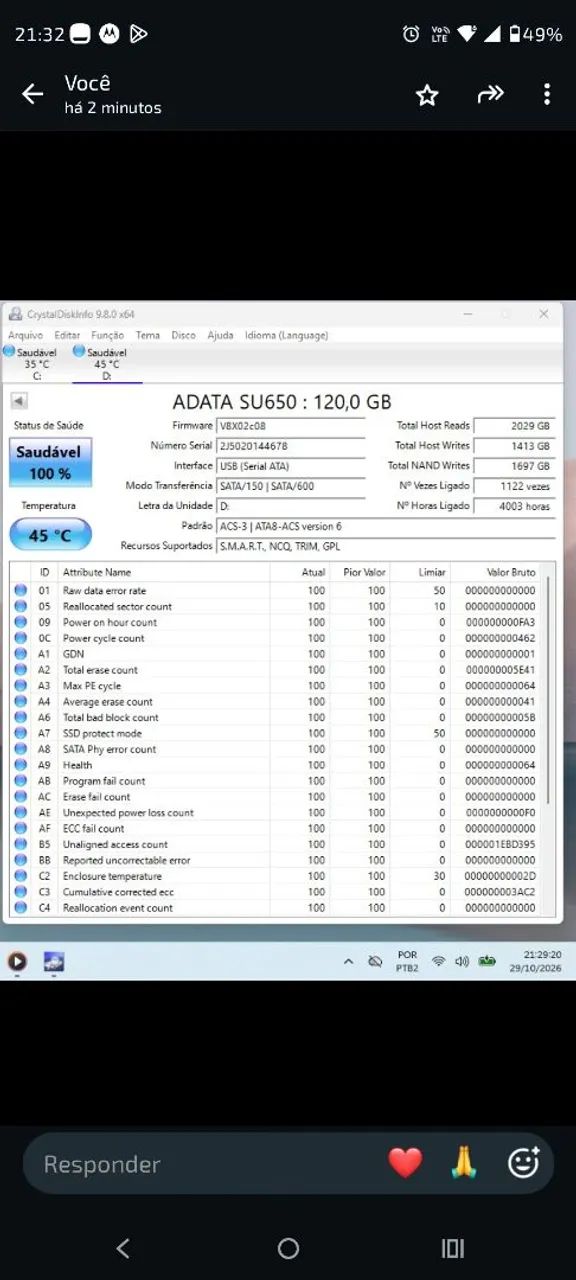576x1280 pixels.
Task: Open the add-emoji reaction picker
Action: click(x=524, y=1162)
